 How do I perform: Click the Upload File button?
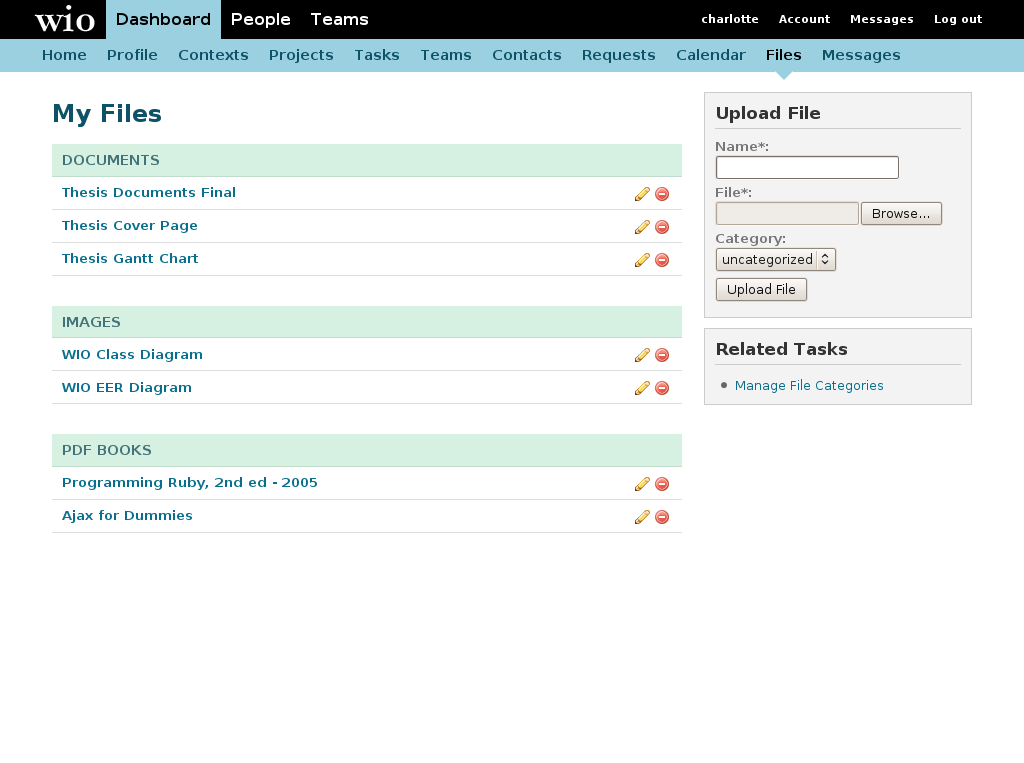[x=761, y=289]
